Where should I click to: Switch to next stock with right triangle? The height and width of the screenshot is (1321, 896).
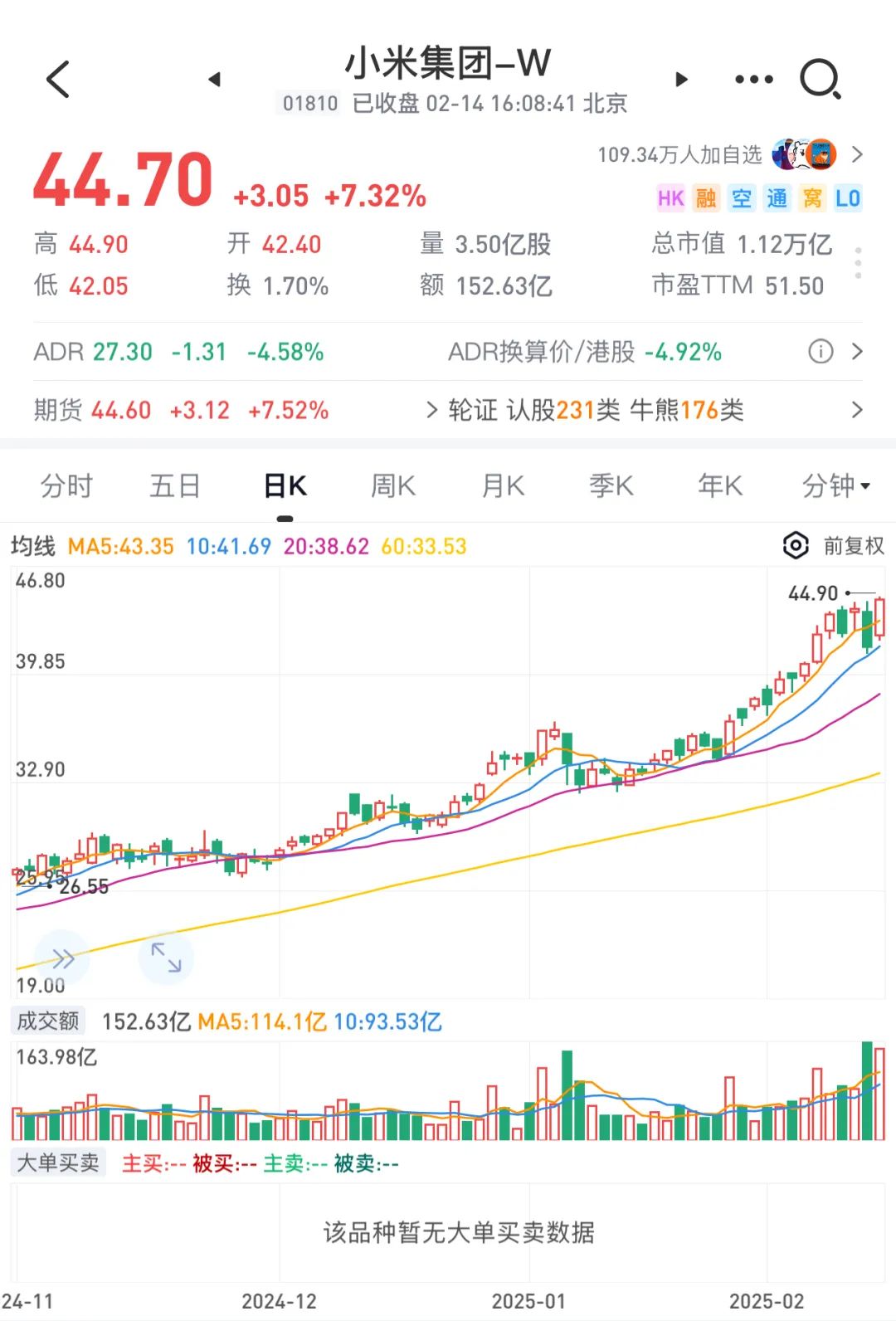[682, 80]
